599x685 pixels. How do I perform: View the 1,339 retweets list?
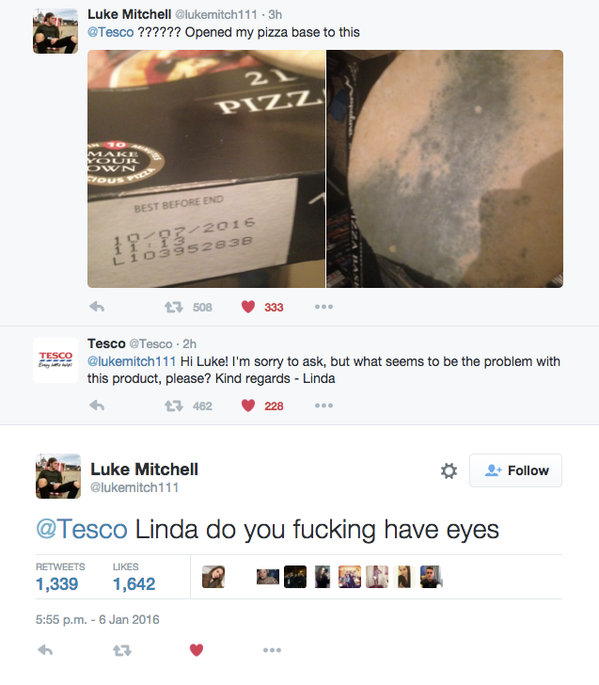[60, 578]
